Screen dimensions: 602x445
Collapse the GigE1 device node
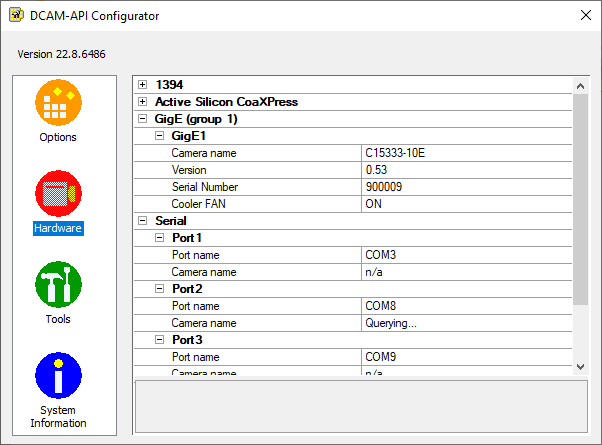159,136
